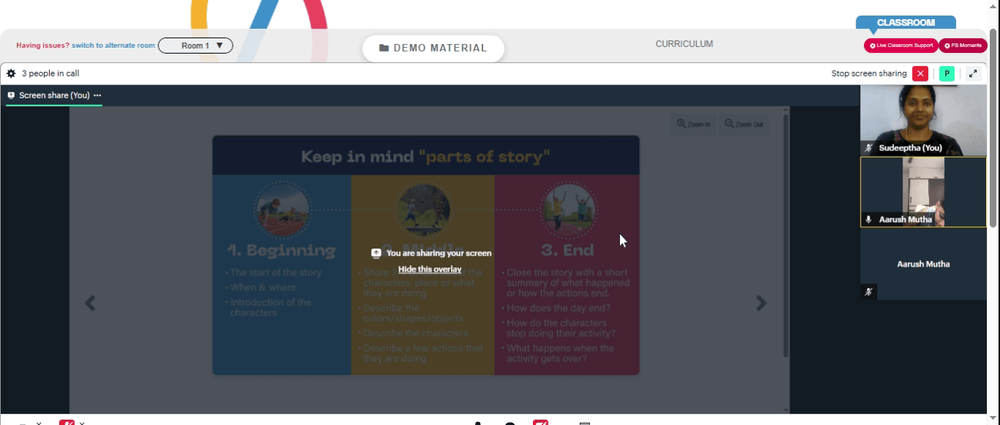Screen dimensions: 1000x425
Task: Click the green P participant avatar
Action: click(x=947, y=73)
